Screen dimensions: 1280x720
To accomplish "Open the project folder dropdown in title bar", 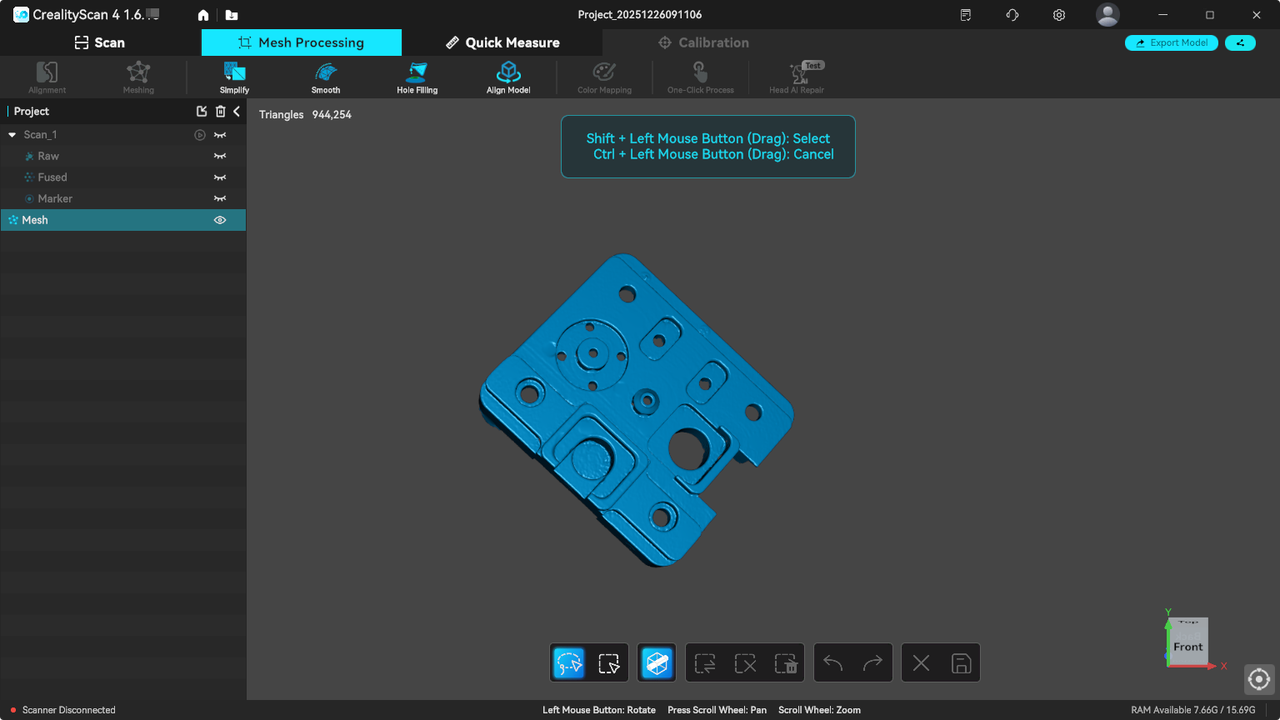I will (x=232, y=15).
